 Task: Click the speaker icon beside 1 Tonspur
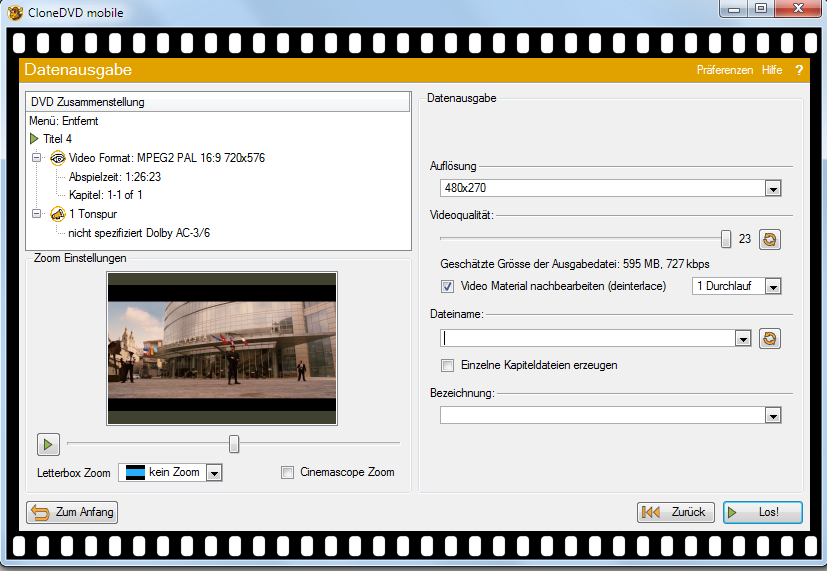[57, 214]
